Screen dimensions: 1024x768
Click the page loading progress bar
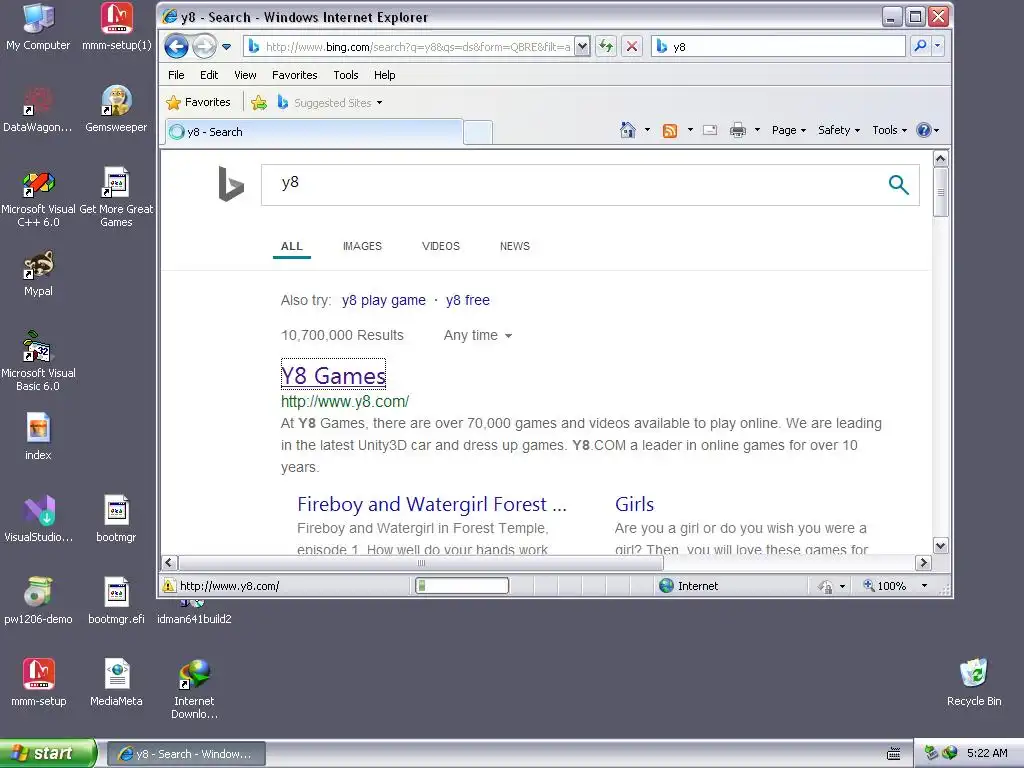462,586
